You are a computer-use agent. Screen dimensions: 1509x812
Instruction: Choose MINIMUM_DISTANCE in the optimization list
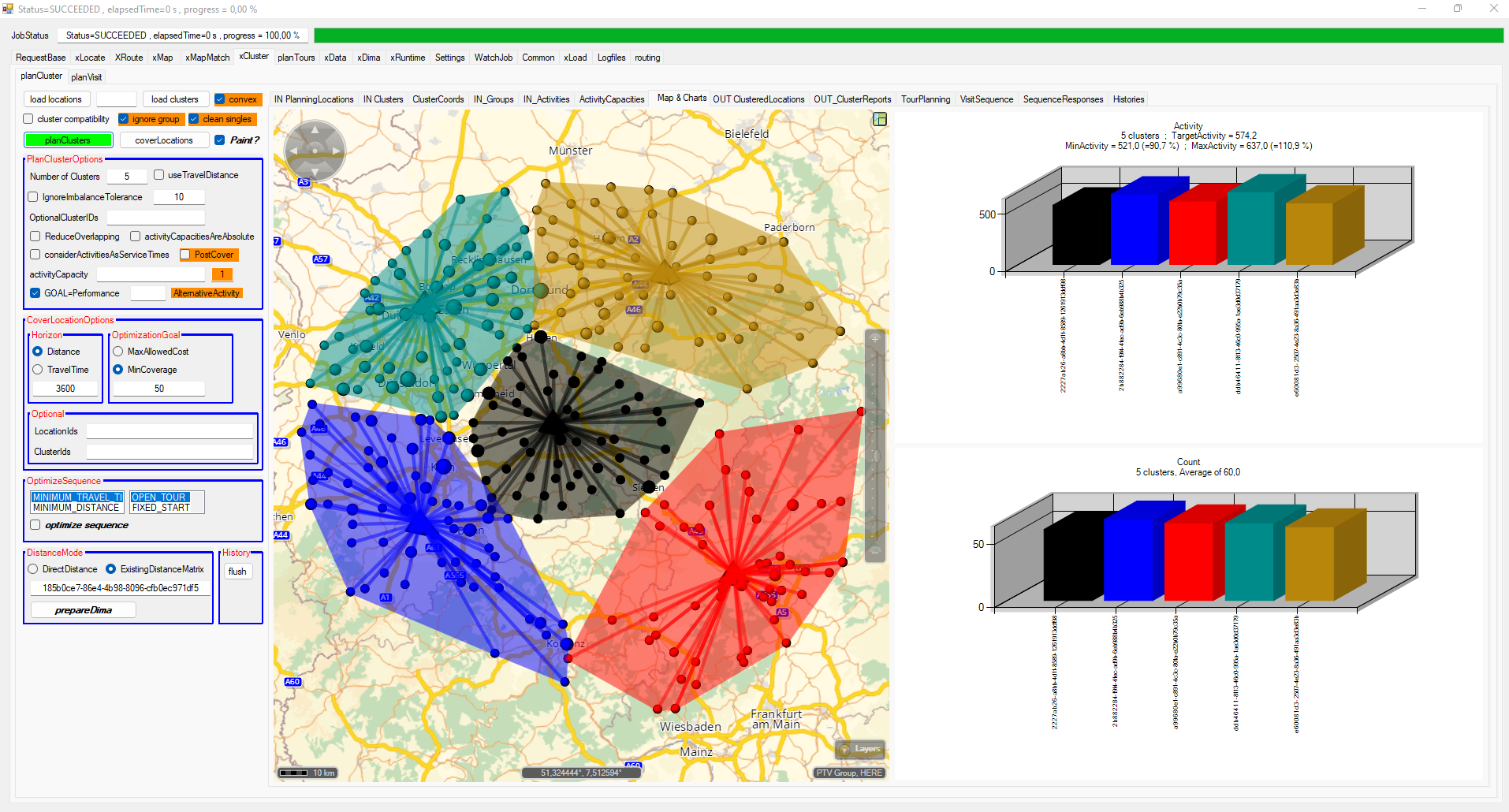point(76,508)
